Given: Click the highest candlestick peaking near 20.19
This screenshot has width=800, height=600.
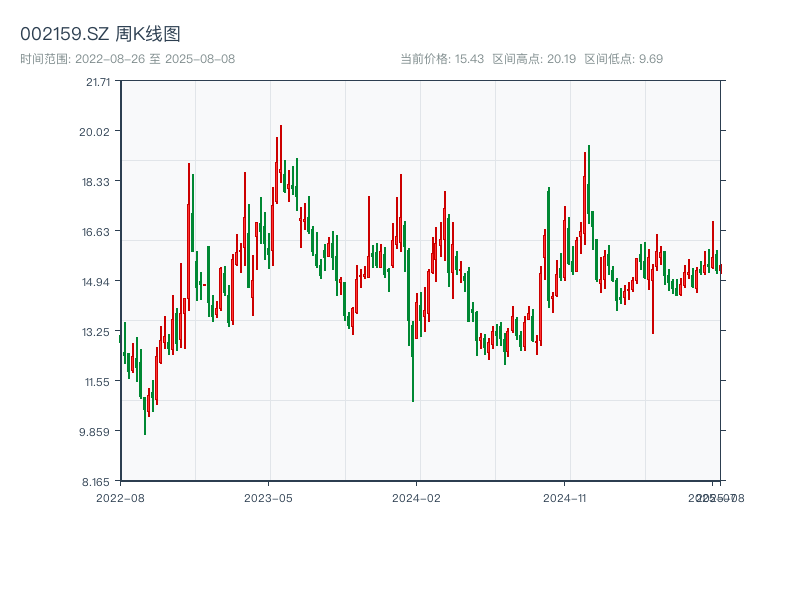Looking at the screenshot, I should pyautogui.click(x=281, y=153).
